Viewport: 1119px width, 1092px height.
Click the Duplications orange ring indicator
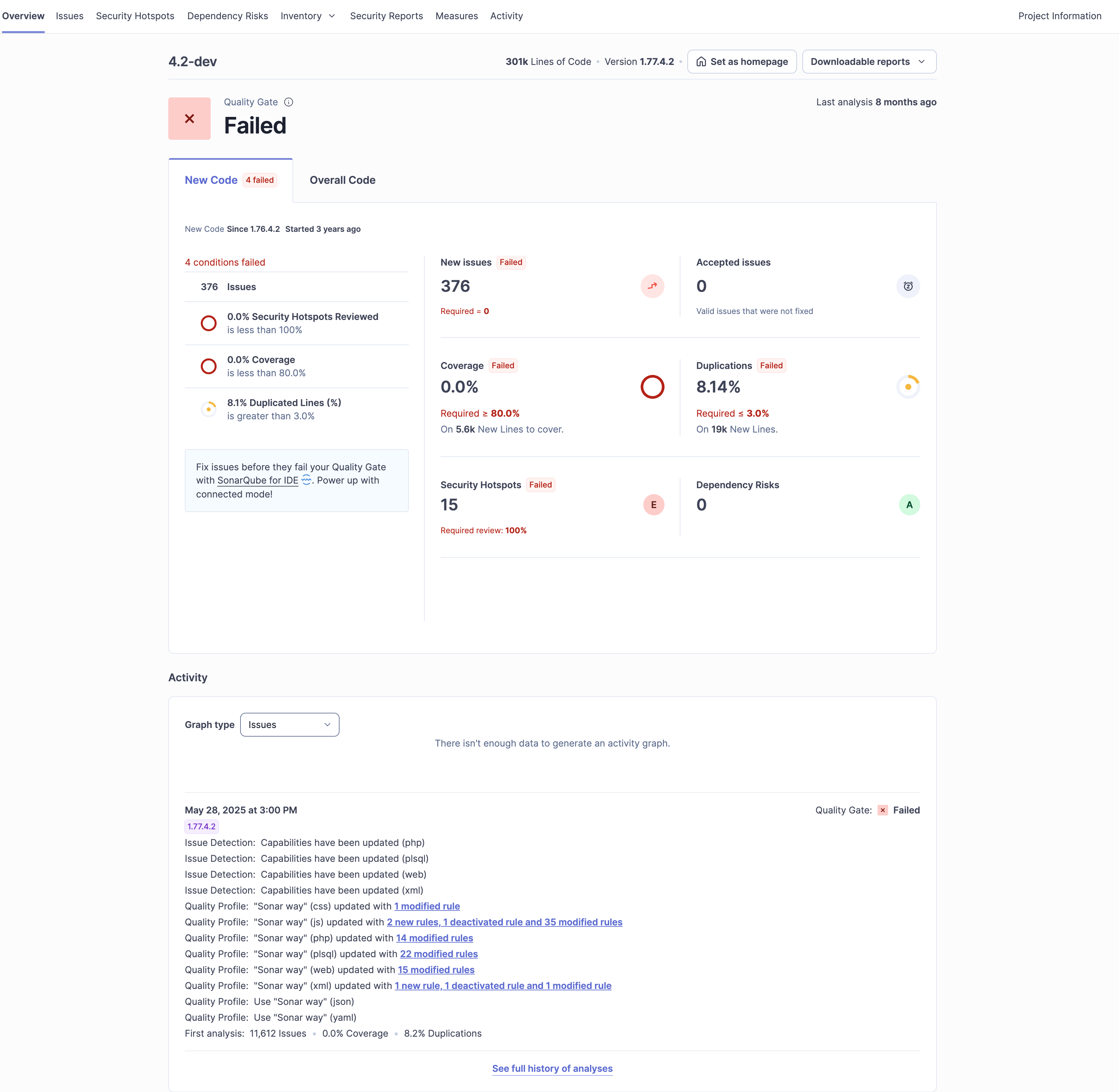click(908, 387)
